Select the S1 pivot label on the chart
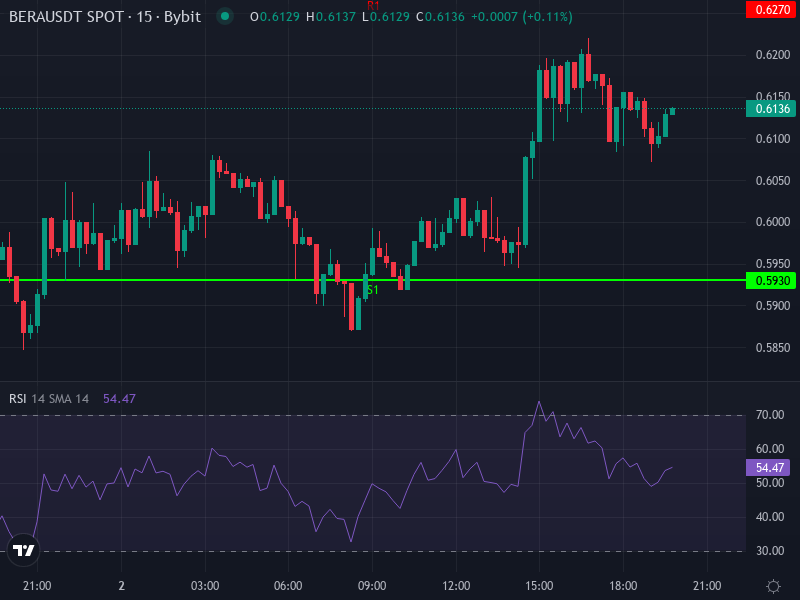This screenshot has height=600, width=800. click(x=372, y=289)
